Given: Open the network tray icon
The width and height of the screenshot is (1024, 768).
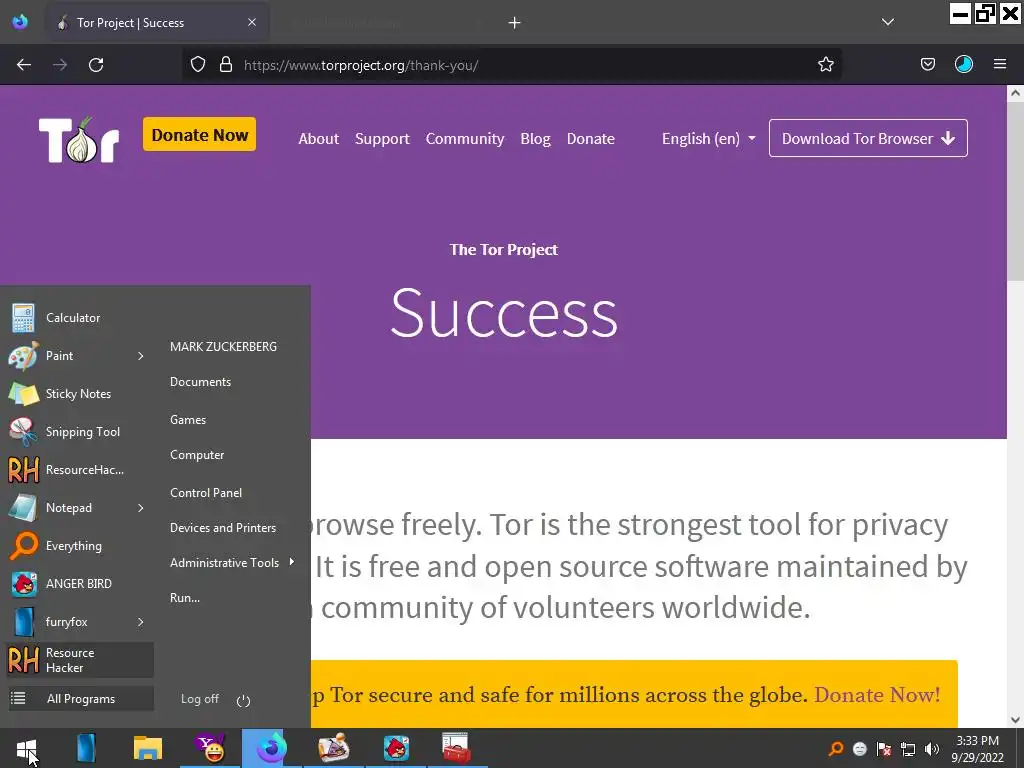Looking at the screenshot, I should coord(908,748).
